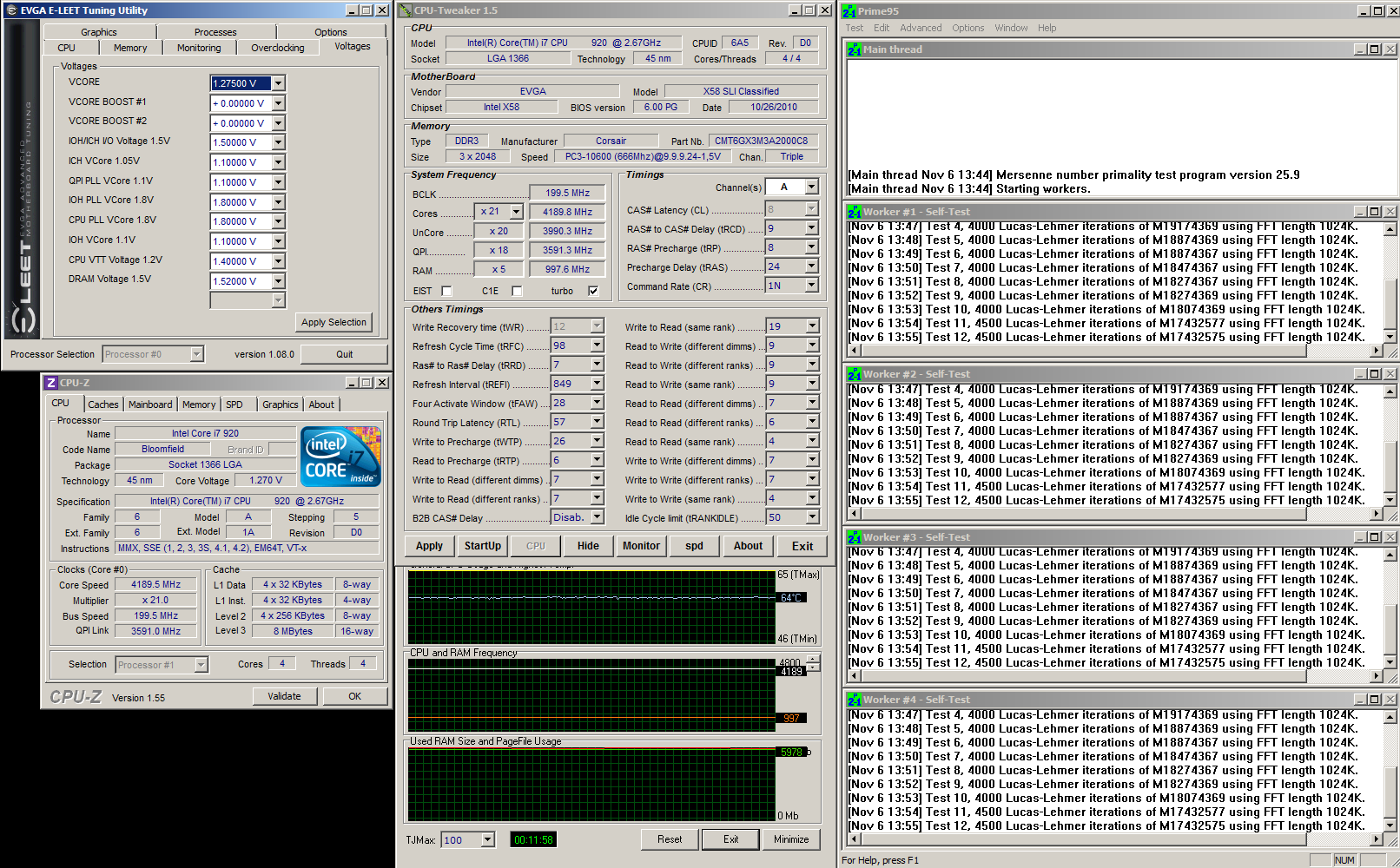Click the Main thread window icon
This screenshot has width=1400, height=868.
pyautogui.click(x=855, y=49)
